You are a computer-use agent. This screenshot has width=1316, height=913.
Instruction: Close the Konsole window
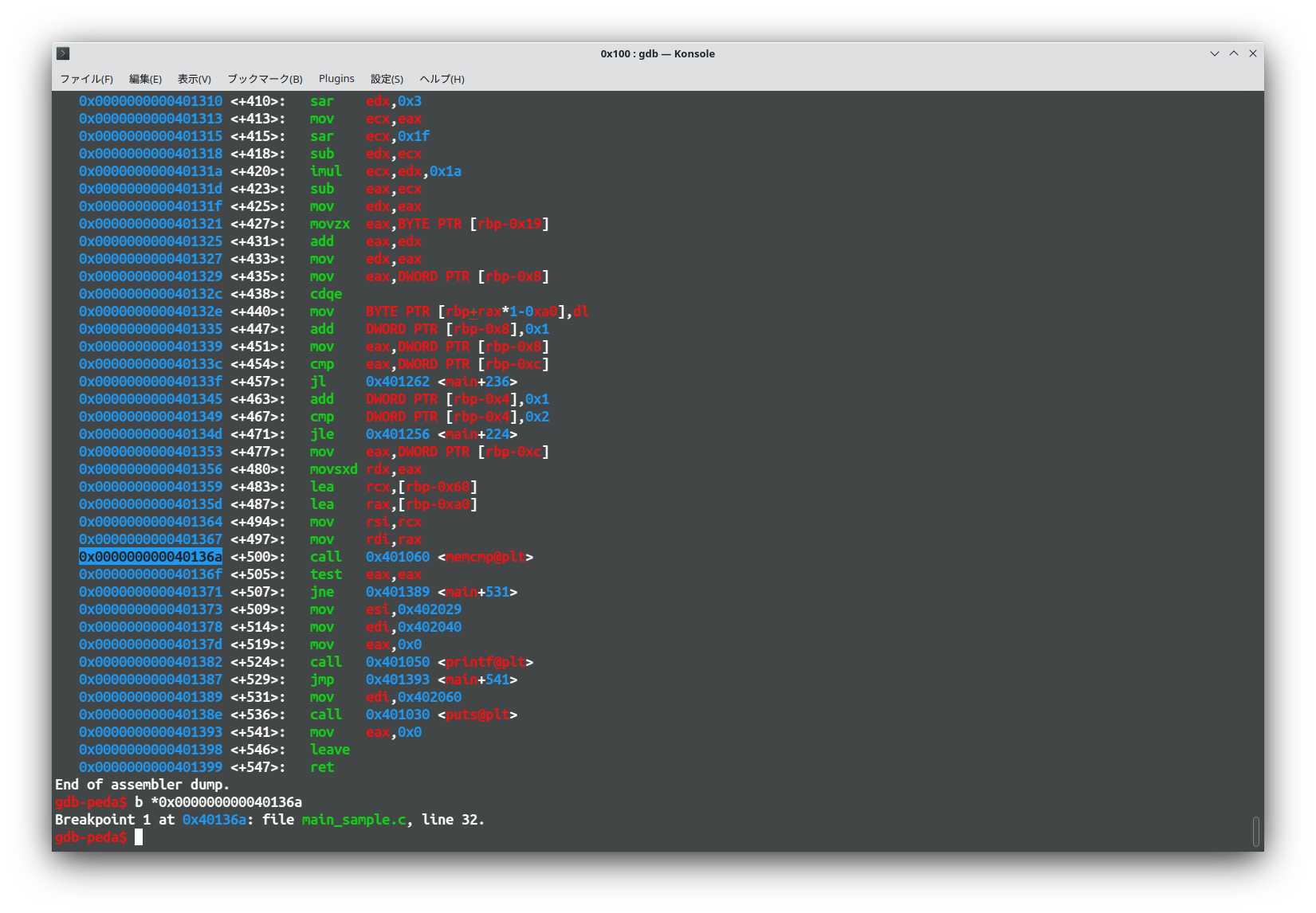(1252, 53)
